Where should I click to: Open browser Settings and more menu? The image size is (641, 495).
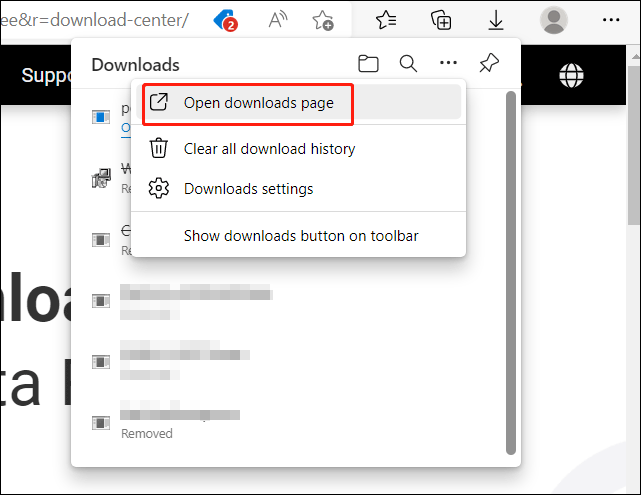[611, 20]
